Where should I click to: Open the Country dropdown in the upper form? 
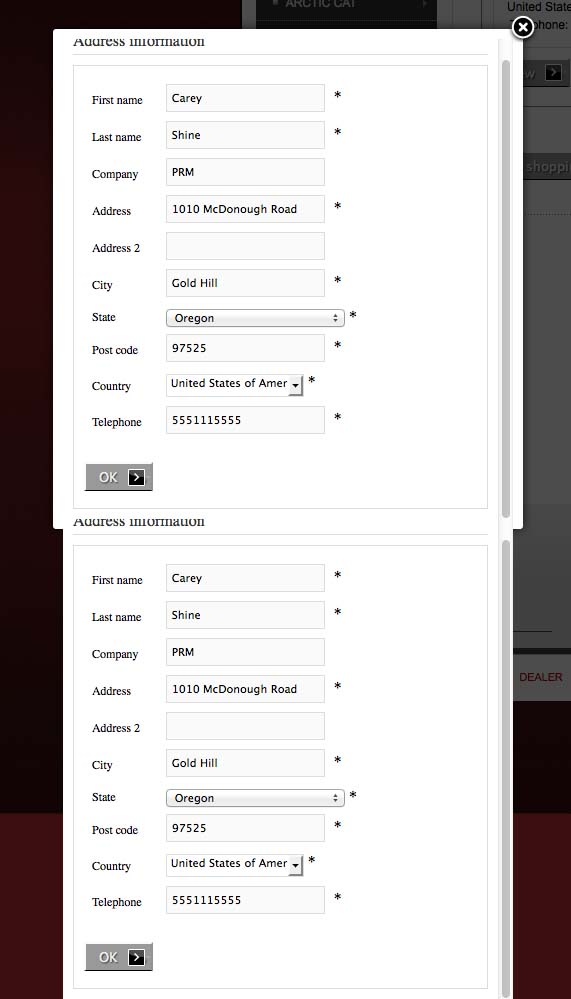pos(235,384)
